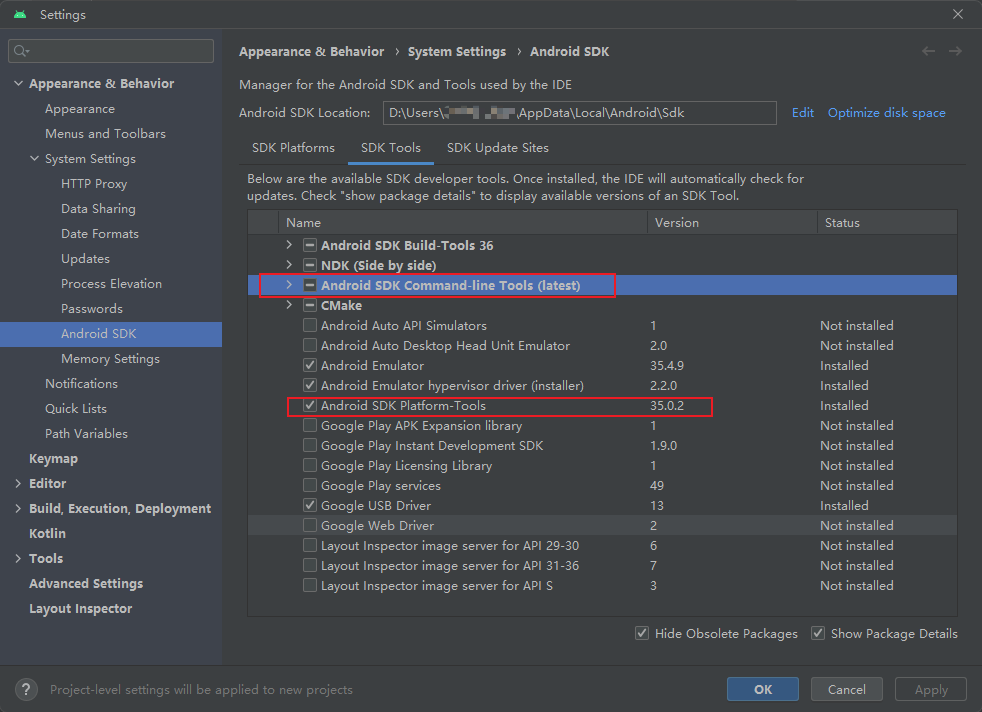Viewport: 982px width, 712px height.
Task: Toggle NDK (Side by side) checkbox
Action: coord(309,266)
